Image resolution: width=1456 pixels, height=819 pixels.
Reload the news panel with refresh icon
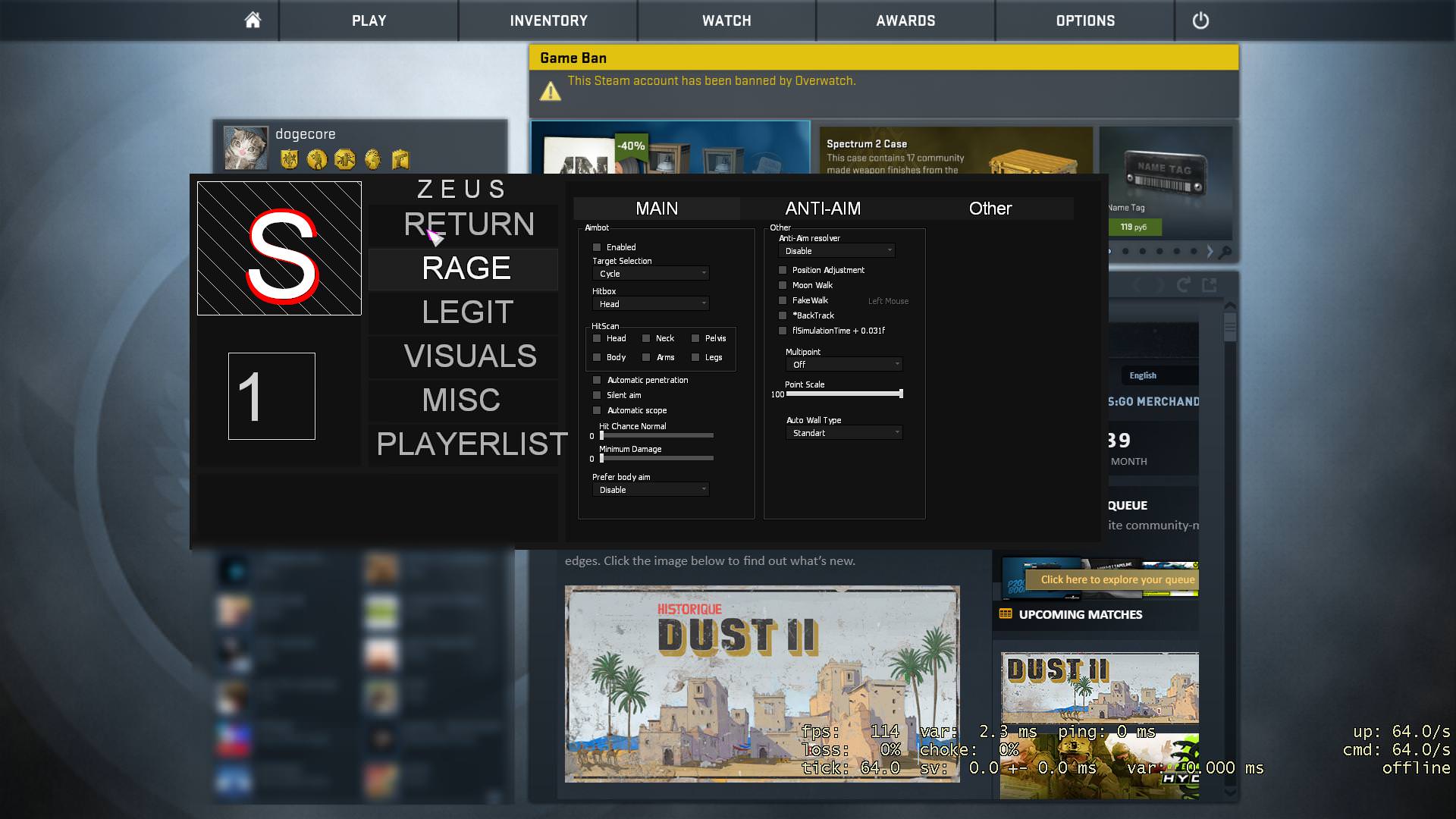(1183, 284)
